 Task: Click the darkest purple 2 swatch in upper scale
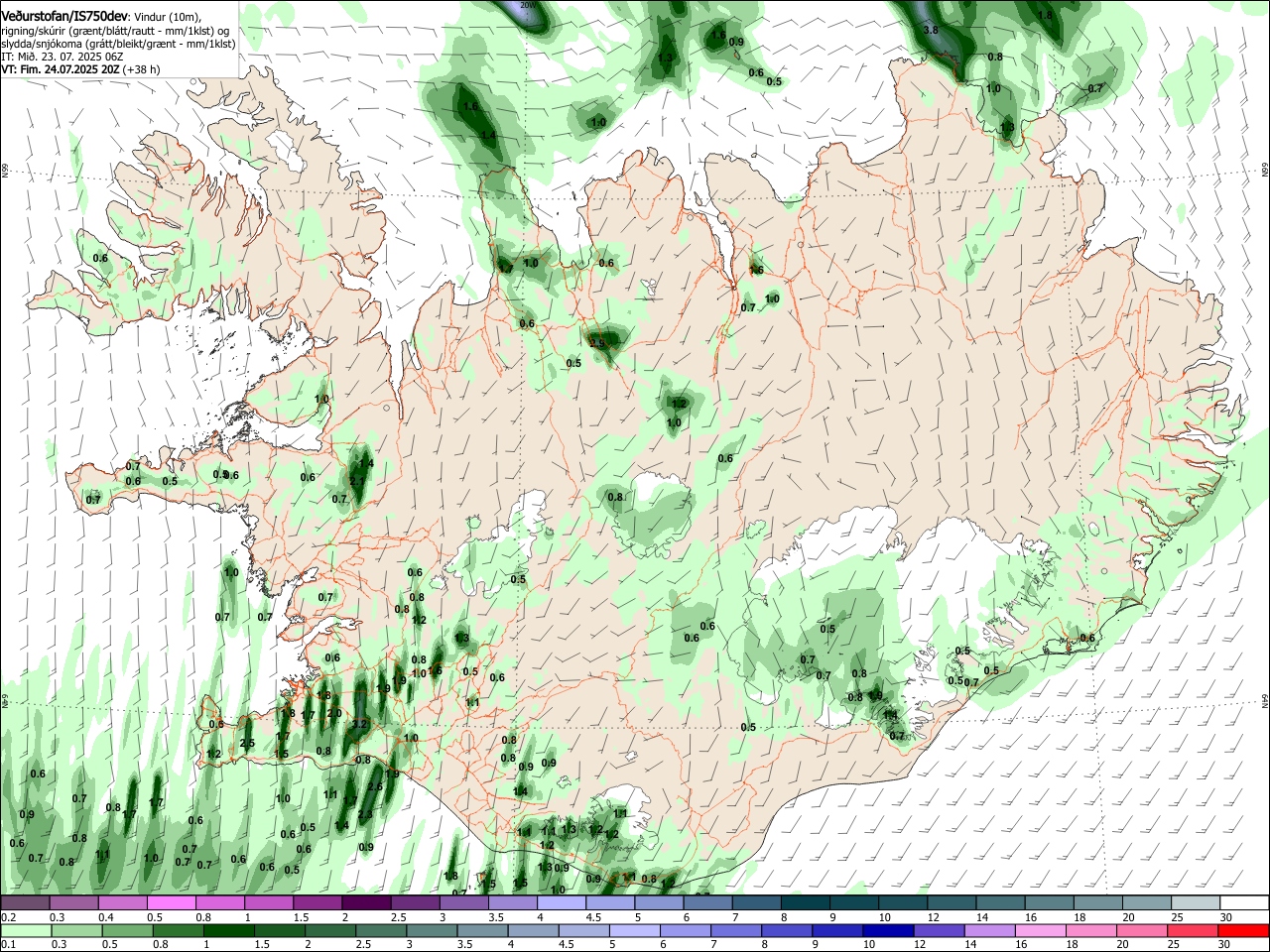pos(366,903)
